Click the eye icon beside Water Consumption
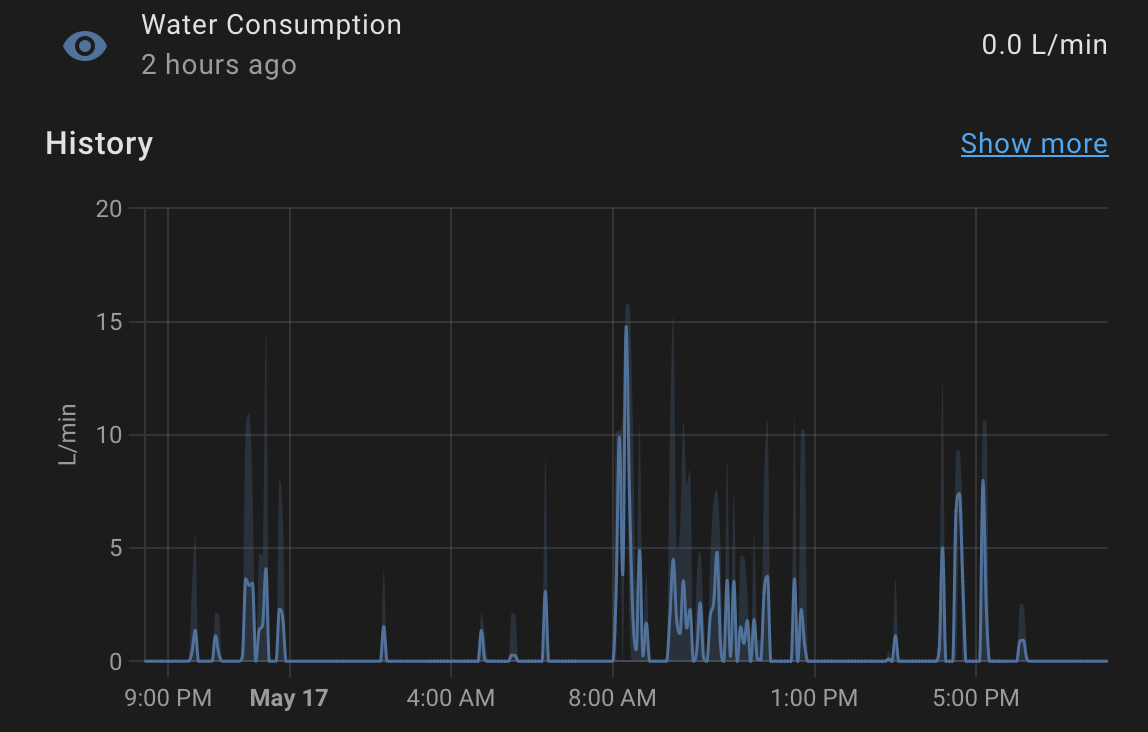The width and height of the screenshot is (1148, 732). 85,45
